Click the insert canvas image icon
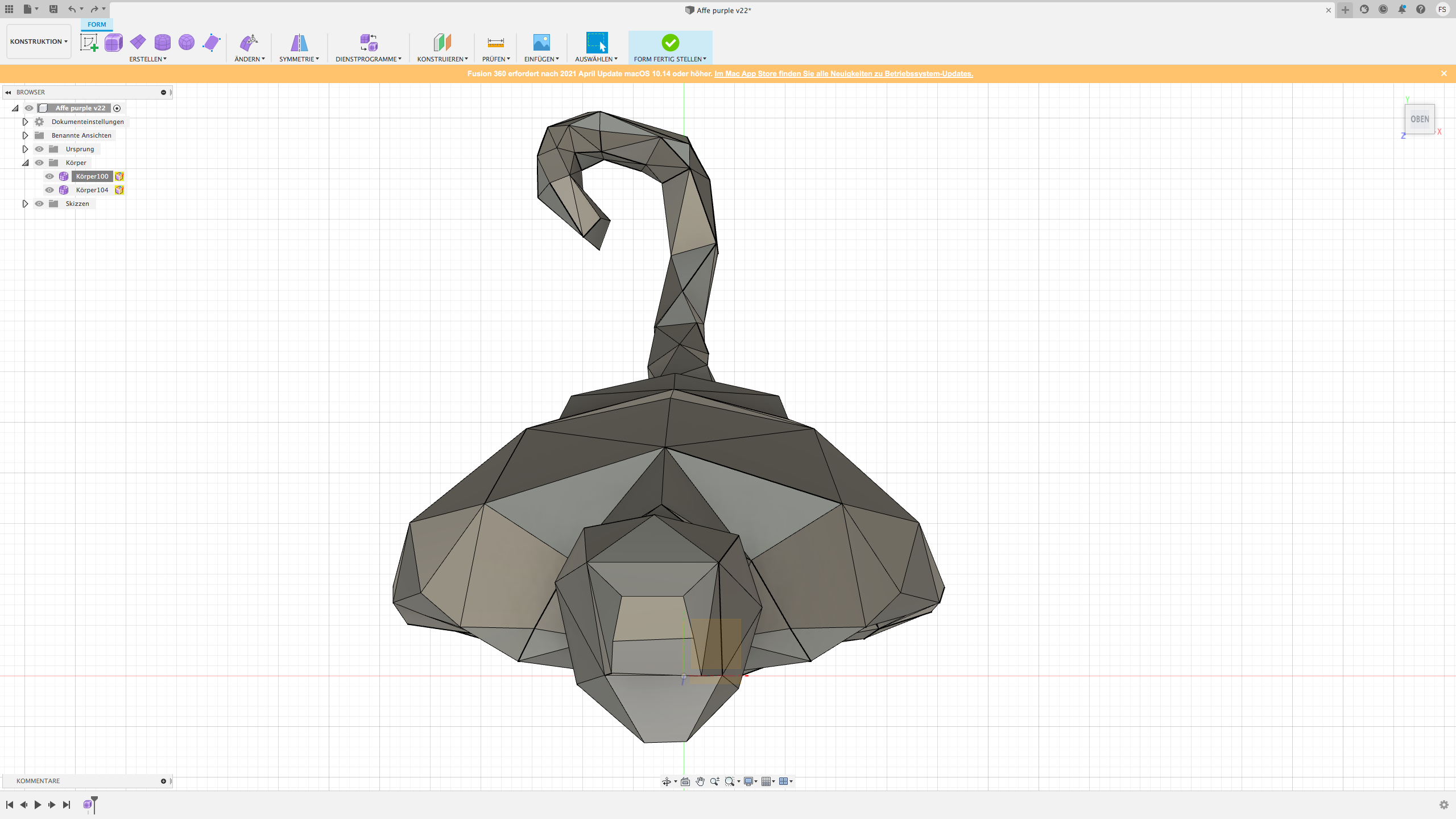 point(541,43)
